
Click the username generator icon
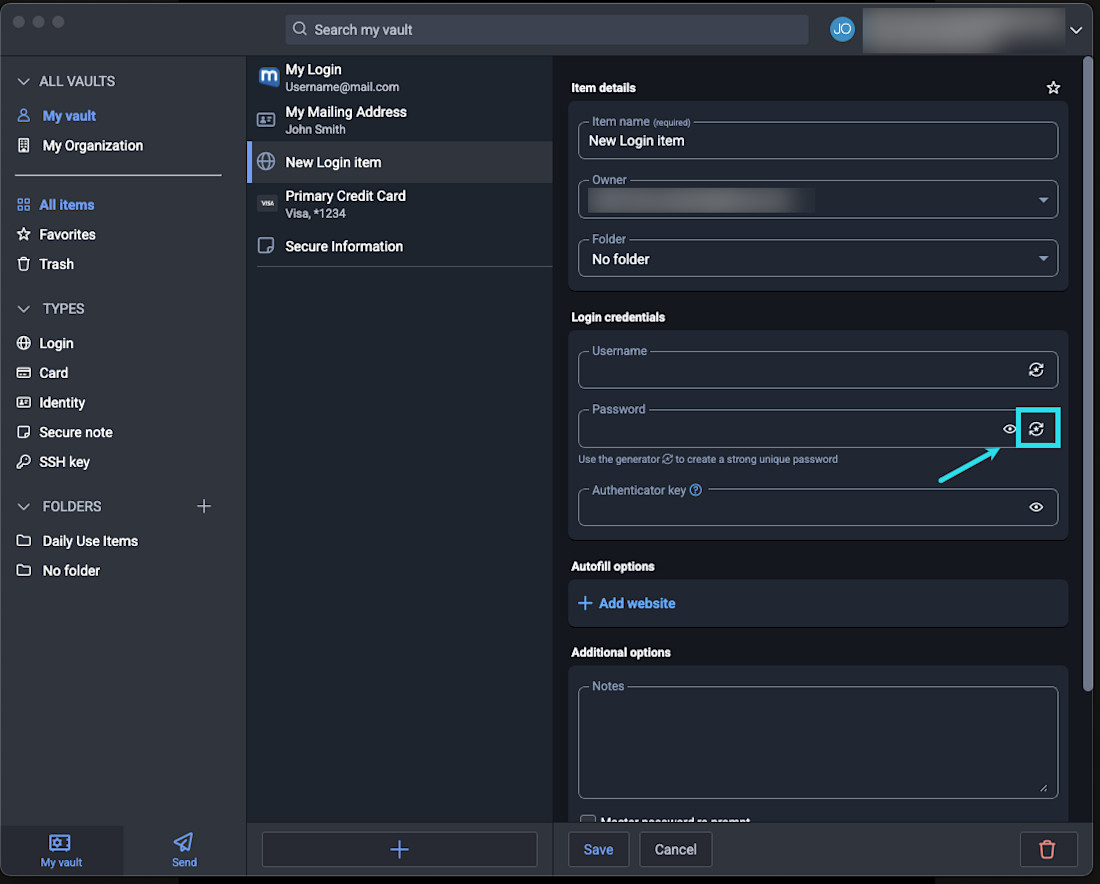[1036, 370]
